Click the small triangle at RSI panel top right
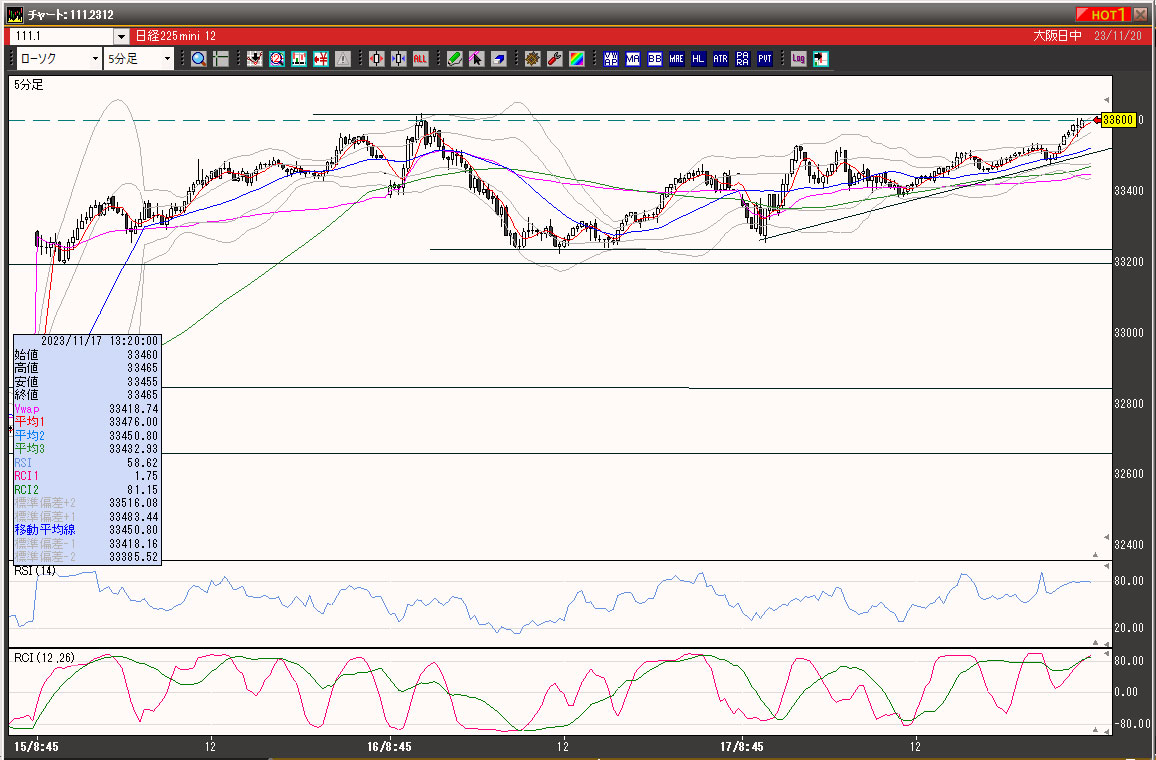Screen dimensions: 1156x760 1107,566
